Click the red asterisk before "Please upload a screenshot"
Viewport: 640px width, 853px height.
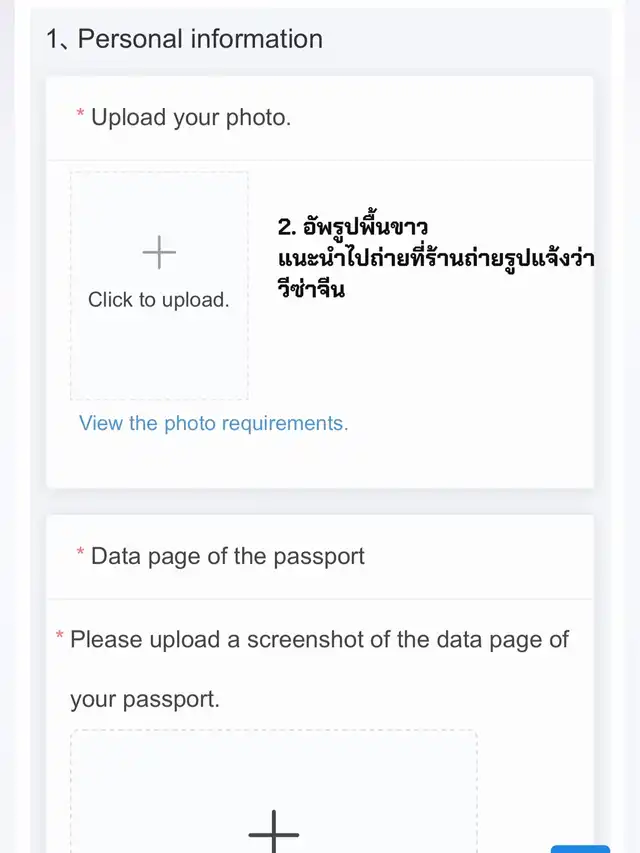tap(60, 638)
